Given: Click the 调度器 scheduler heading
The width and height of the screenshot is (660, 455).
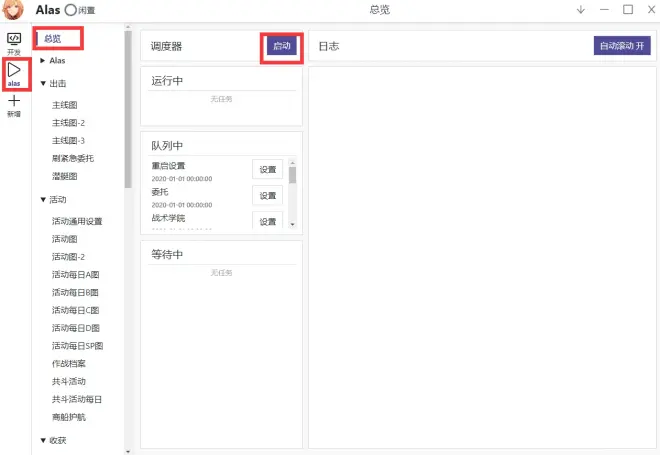Looking at the screenshot, I should click(x=167, y=46).
